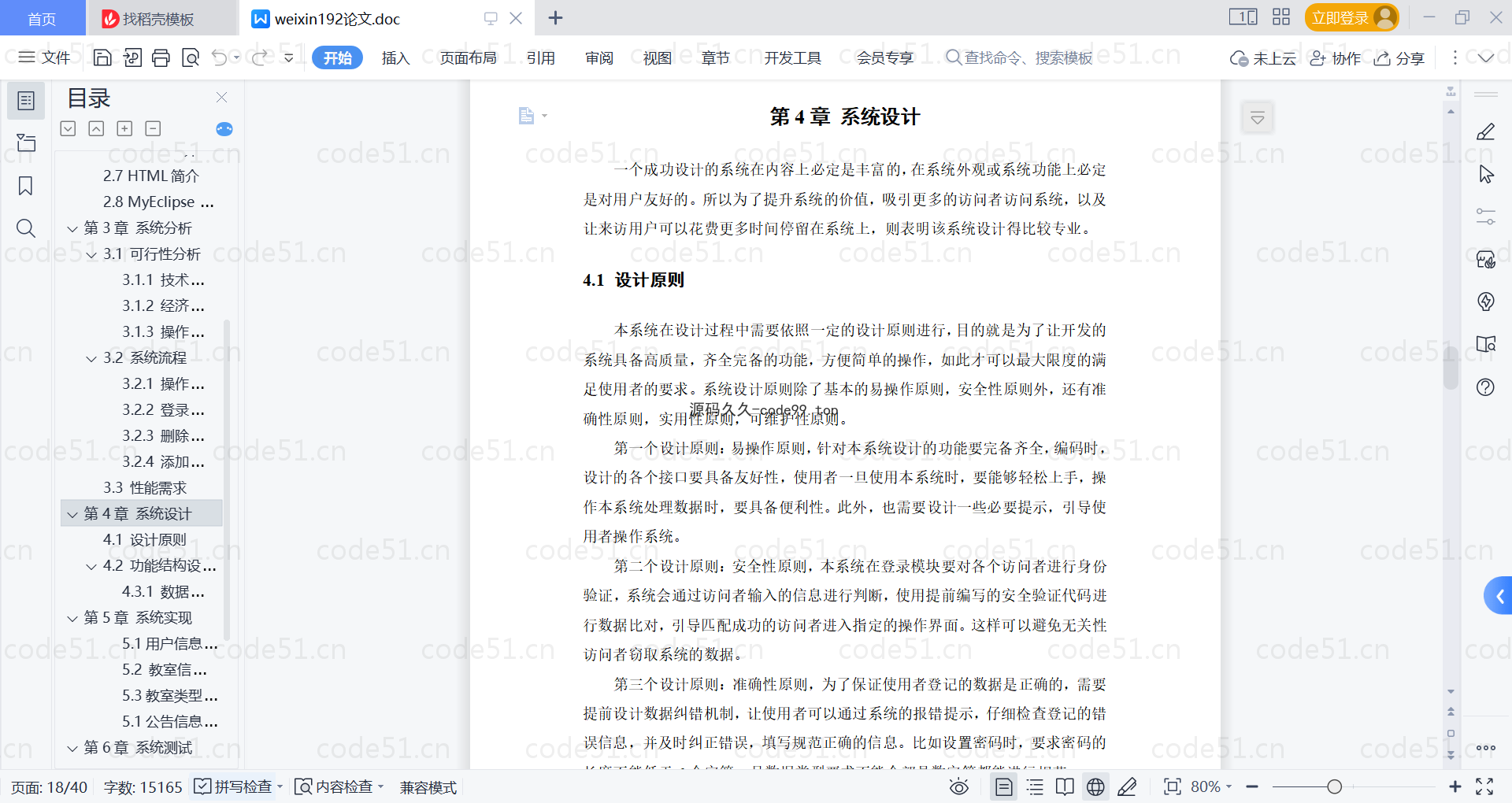Open the outline panel icon in the left sidebar
Image resolution: width=1512 pixels, height=803 pixels.
pyautogui.click(x=26, y=101)
